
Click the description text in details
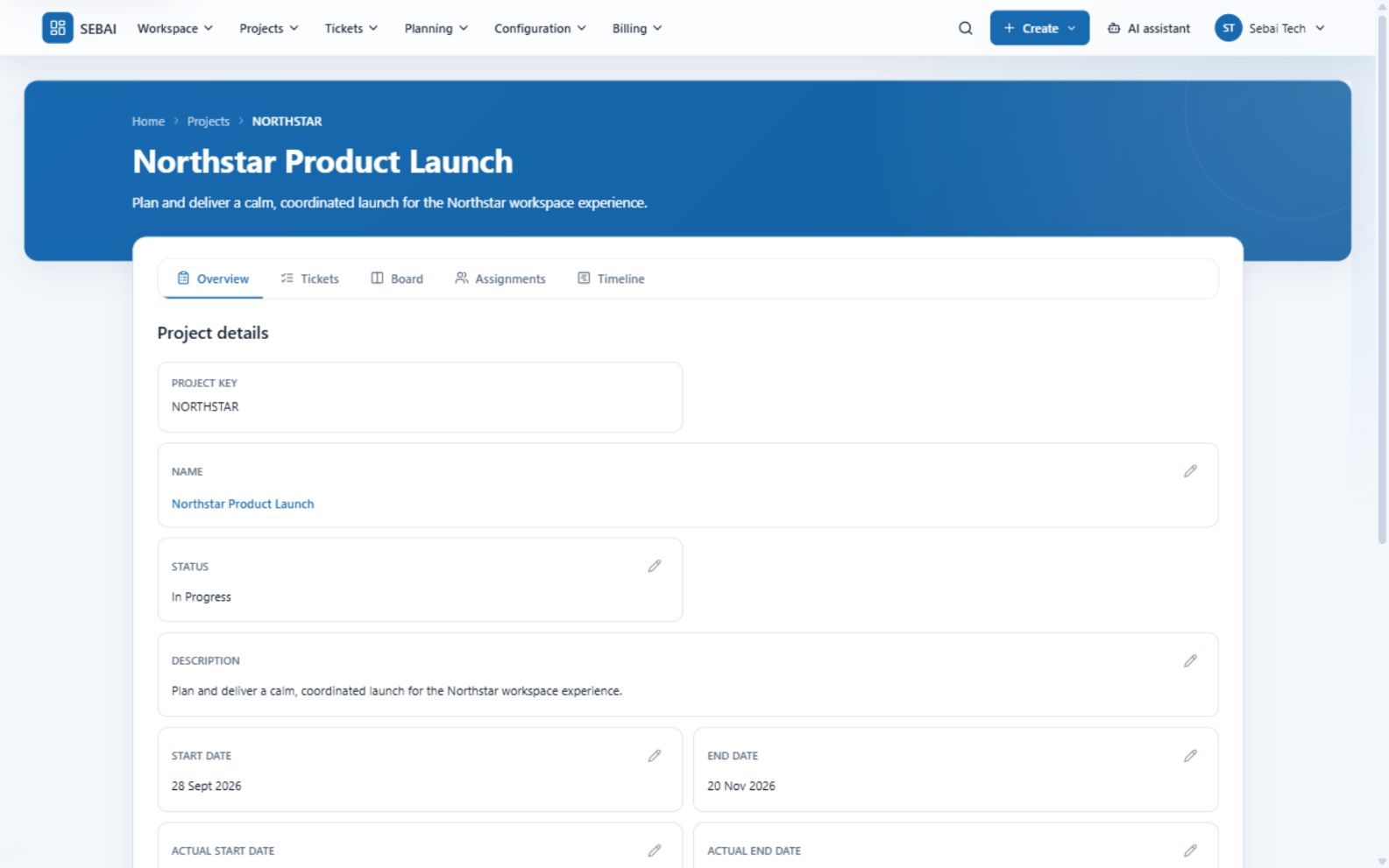[397, 691]
